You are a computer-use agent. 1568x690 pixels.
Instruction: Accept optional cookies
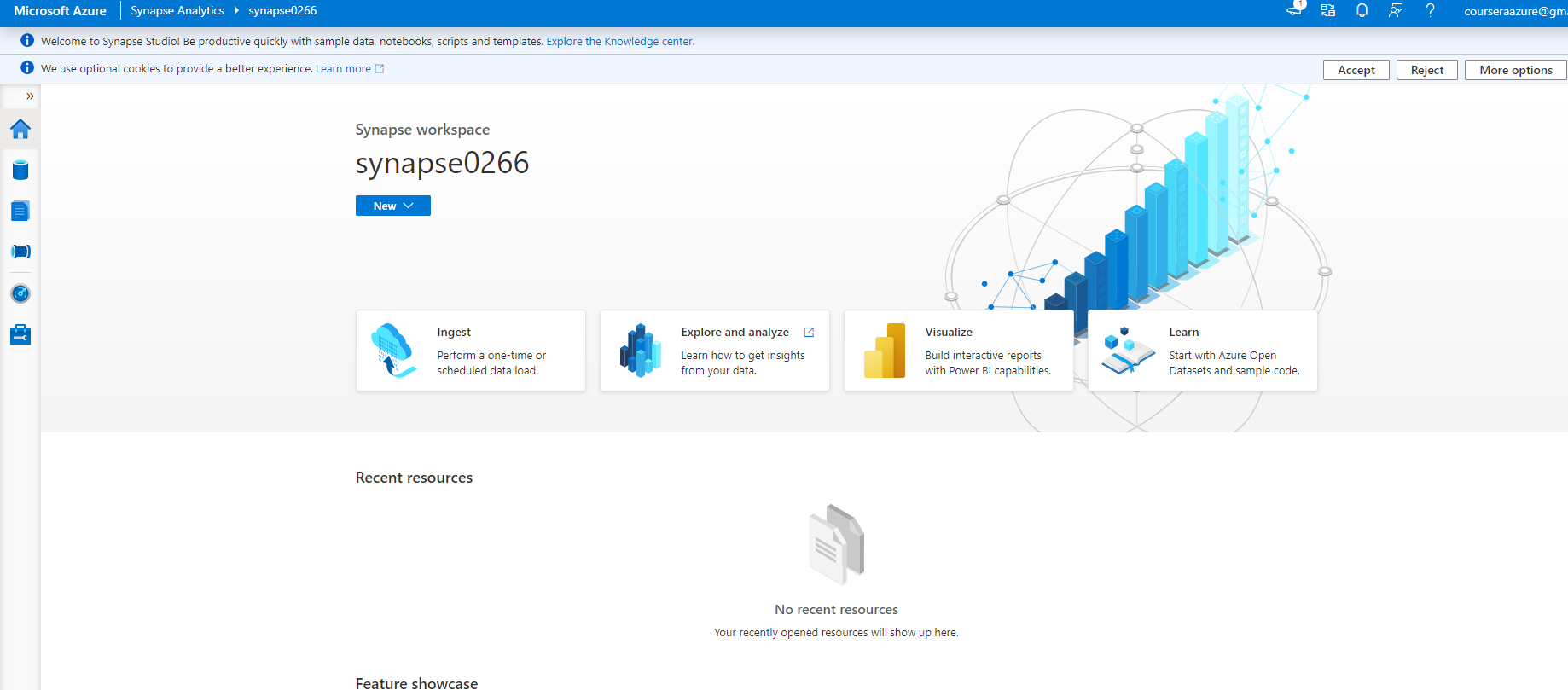tap(1356, 70)
